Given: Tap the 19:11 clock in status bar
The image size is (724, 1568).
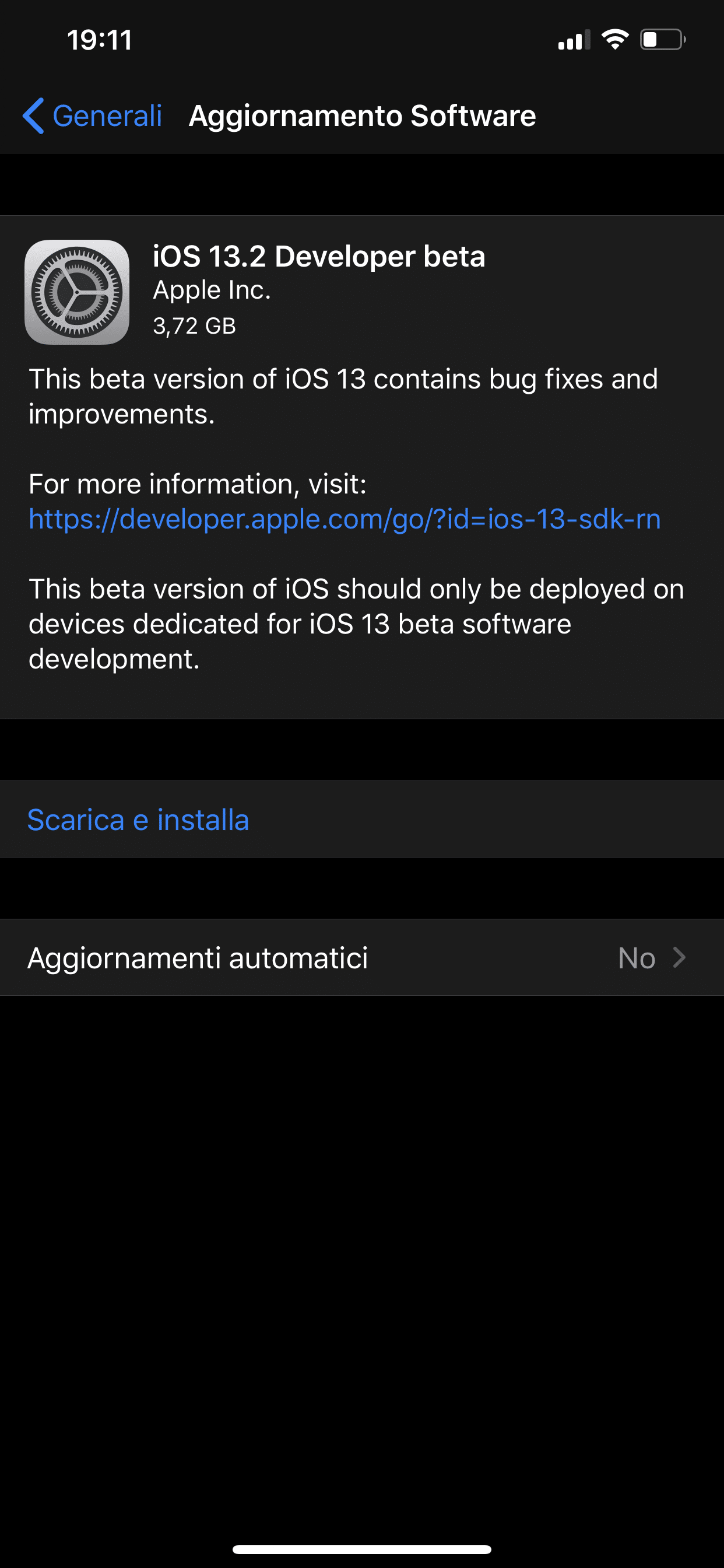Looking at the screenshot, I should [x=100, y=40].
